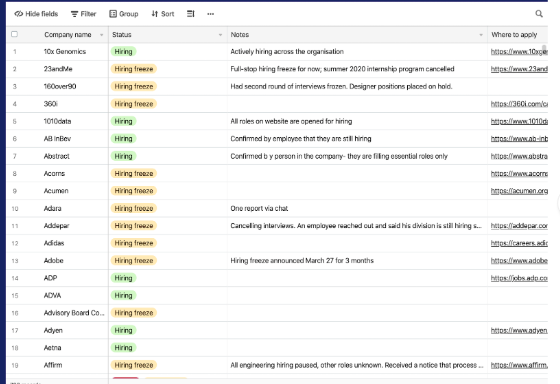Click the row height icon
This screenshot has height=384, width=560.
tap(191, 14)
